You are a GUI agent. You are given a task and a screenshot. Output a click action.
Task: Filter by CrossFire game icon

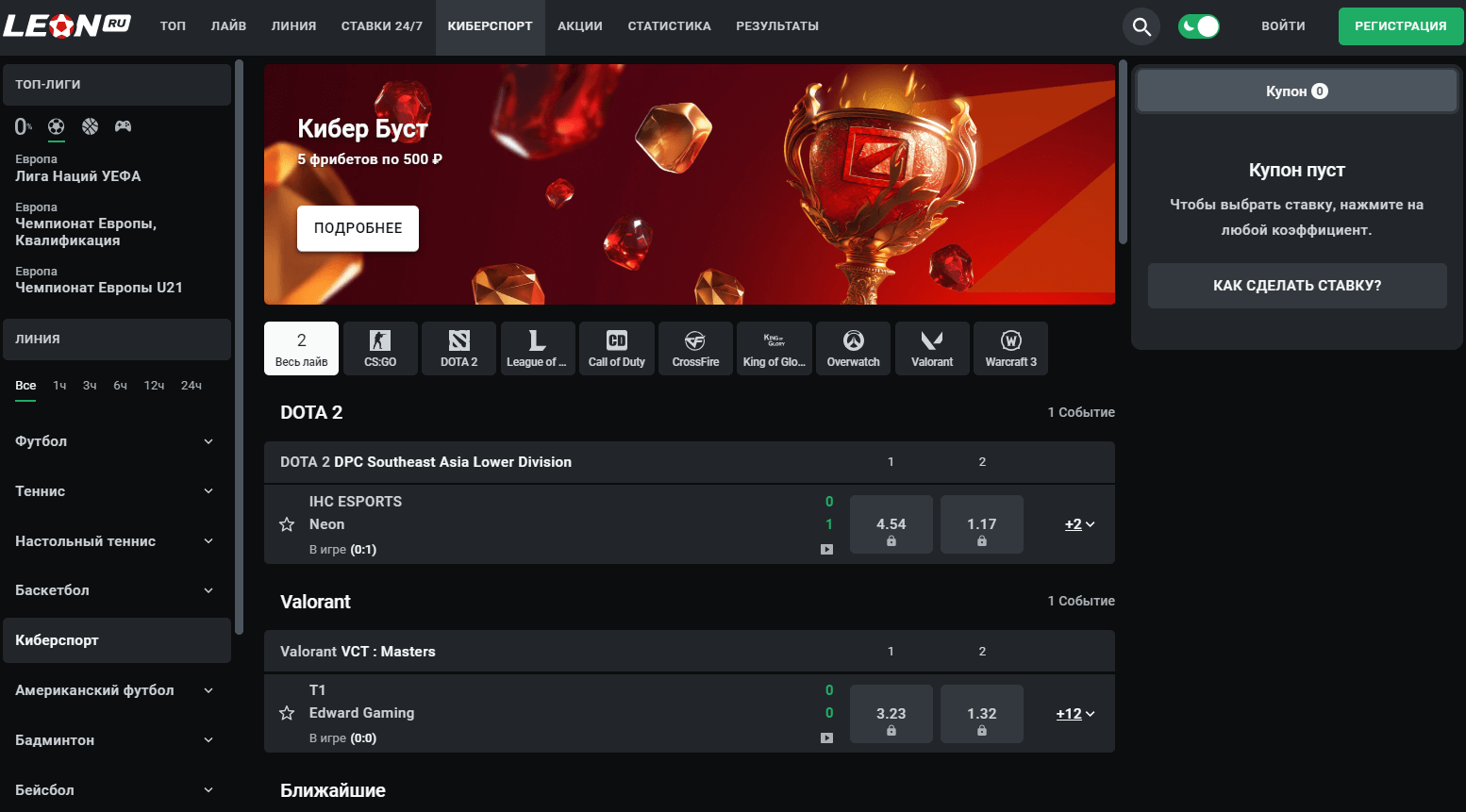(695, 349)
